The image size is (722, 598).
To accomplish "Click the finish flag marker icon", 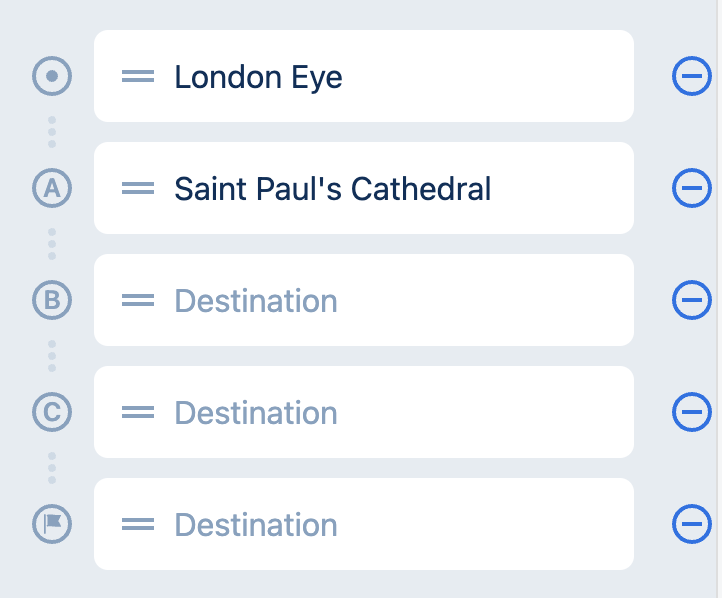I will point(52,524).
